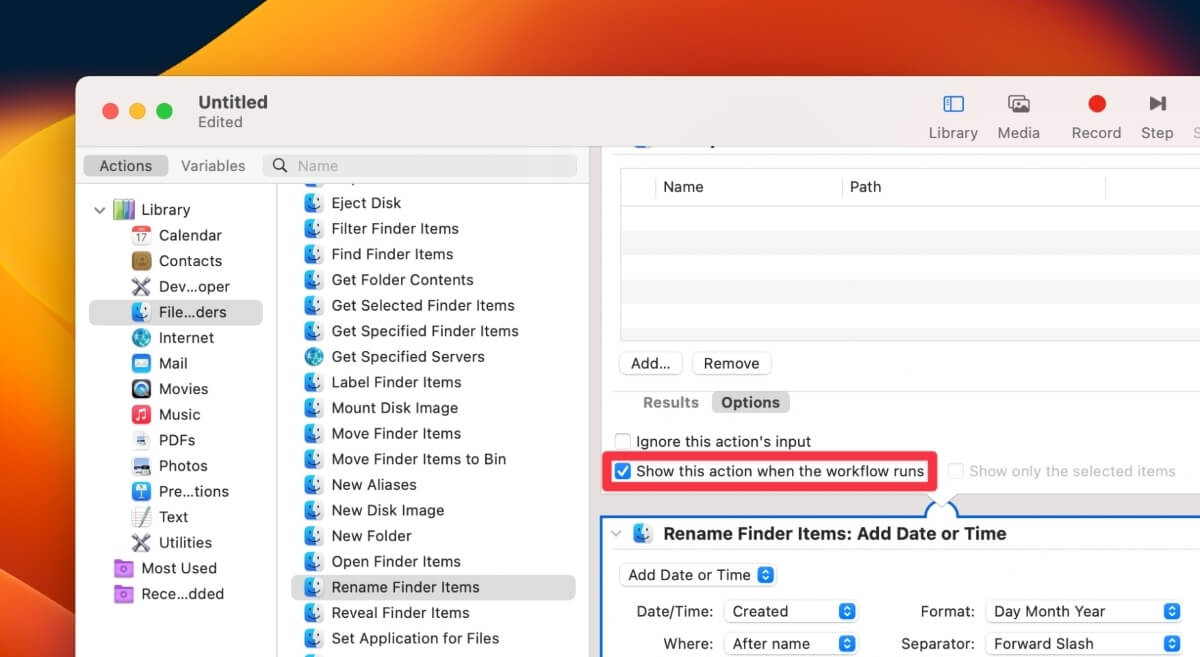The width and height of the screenshot is (1200, 657).
Task: Click the Name search field
Action: coord(420,165)
